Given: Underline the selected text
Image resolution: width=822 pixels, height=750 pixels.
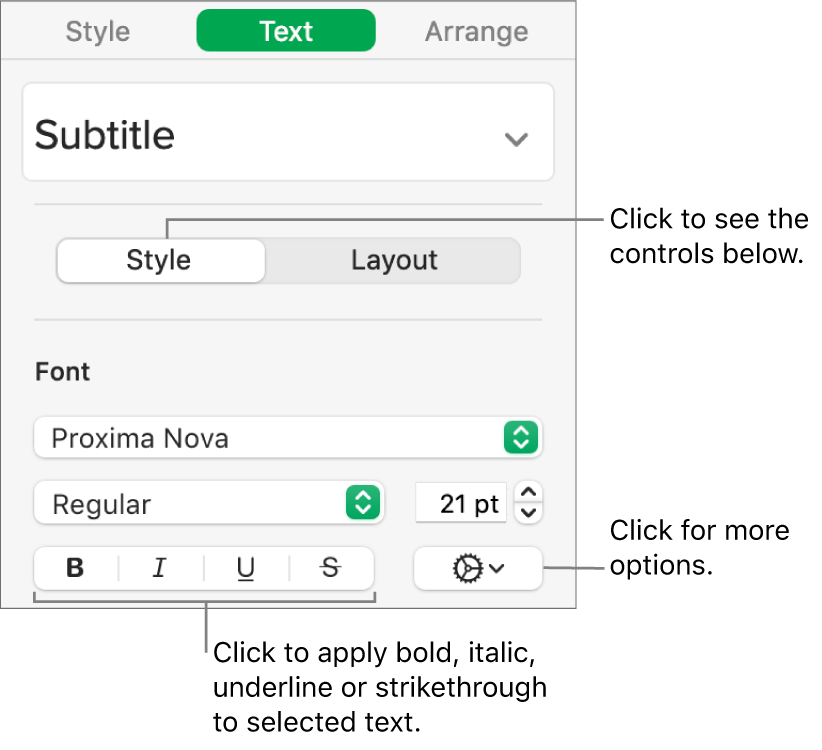Looking at the screenshot, I should [x=245, y=568].
